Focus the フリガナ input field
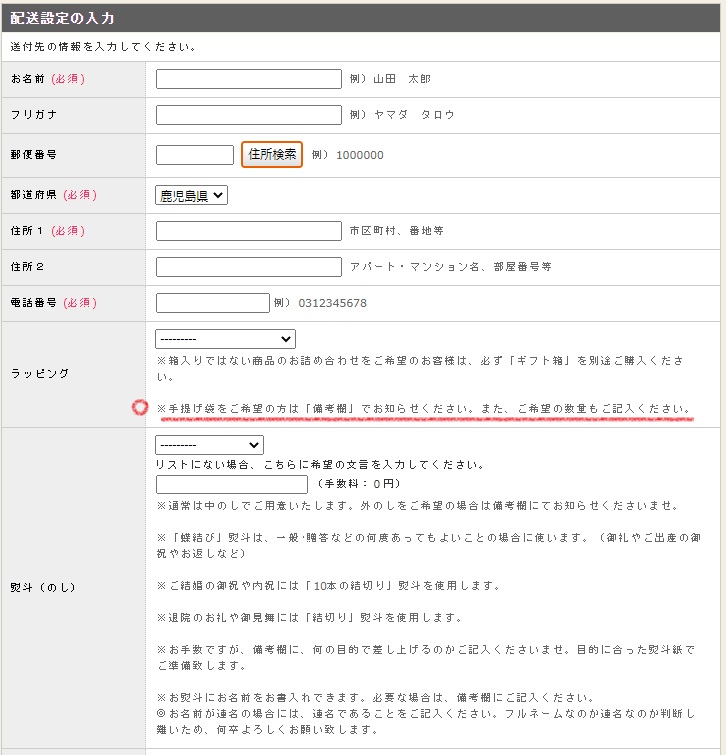 click(x=248, y=115)
